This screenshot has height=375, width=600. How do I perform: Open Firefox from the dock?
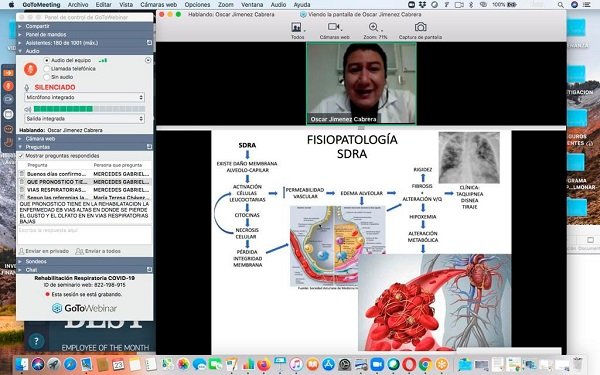(x=263, y=364)
